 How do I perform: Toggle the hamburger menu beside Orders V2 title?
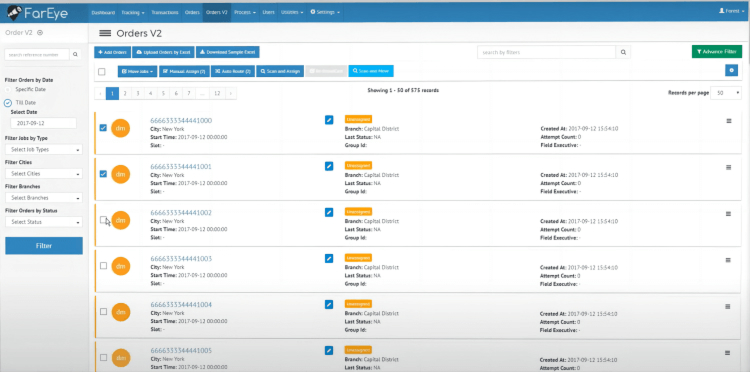[105, 33]
